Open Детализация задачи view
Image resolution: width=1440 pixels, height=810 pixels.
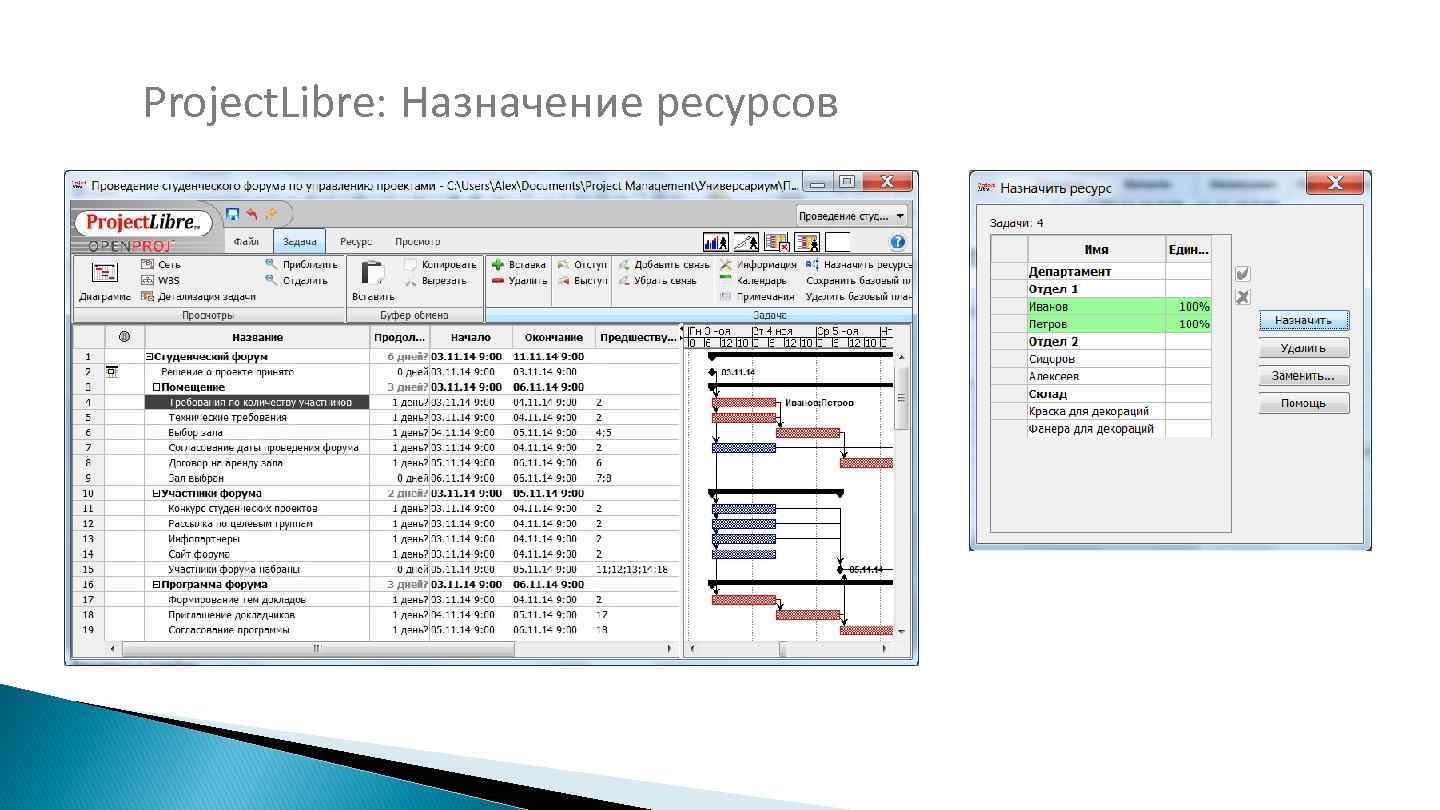click(x=199, y=296)
